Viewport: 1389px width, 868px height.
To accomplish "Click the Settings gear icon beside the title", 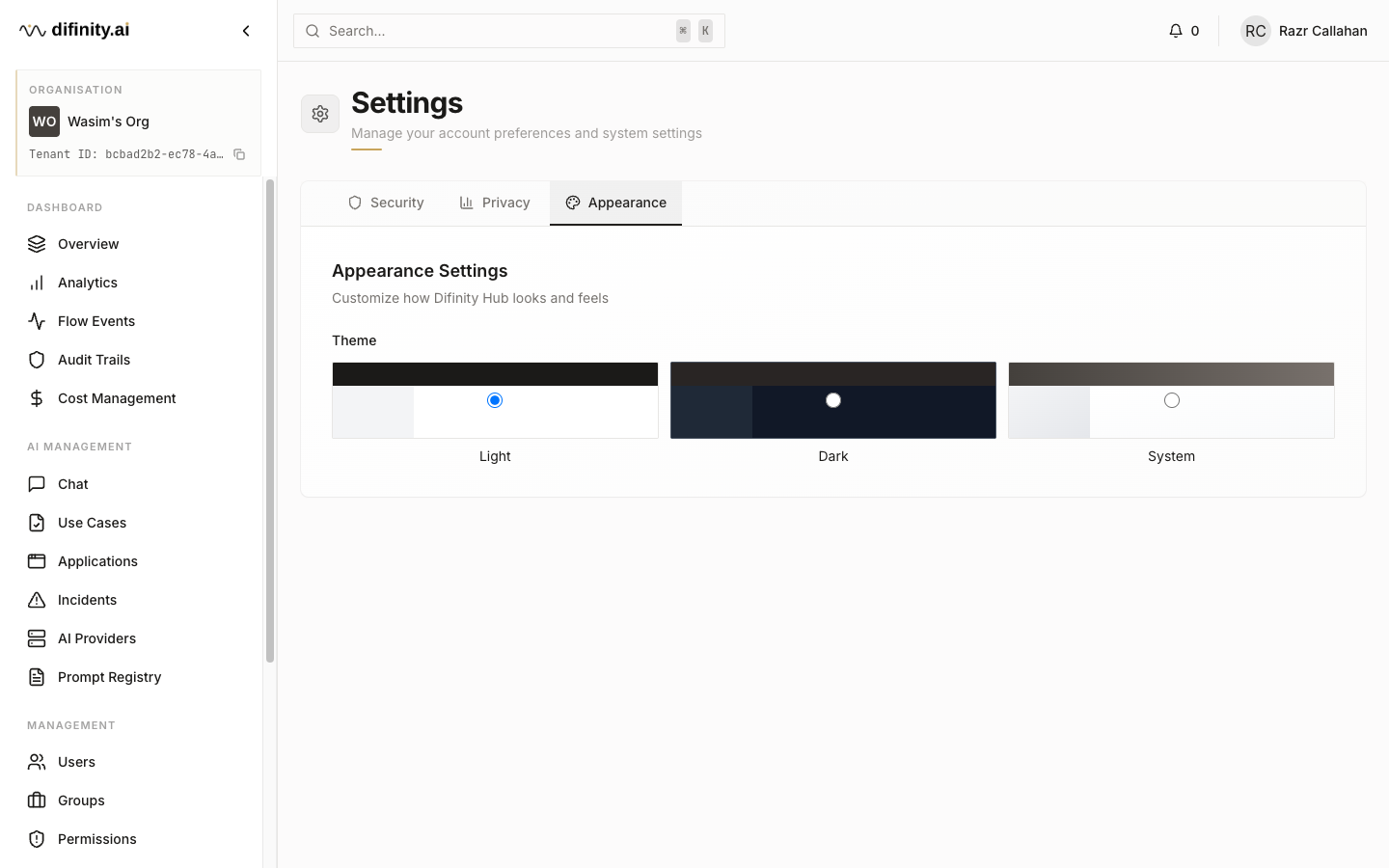I will [320, 114].
